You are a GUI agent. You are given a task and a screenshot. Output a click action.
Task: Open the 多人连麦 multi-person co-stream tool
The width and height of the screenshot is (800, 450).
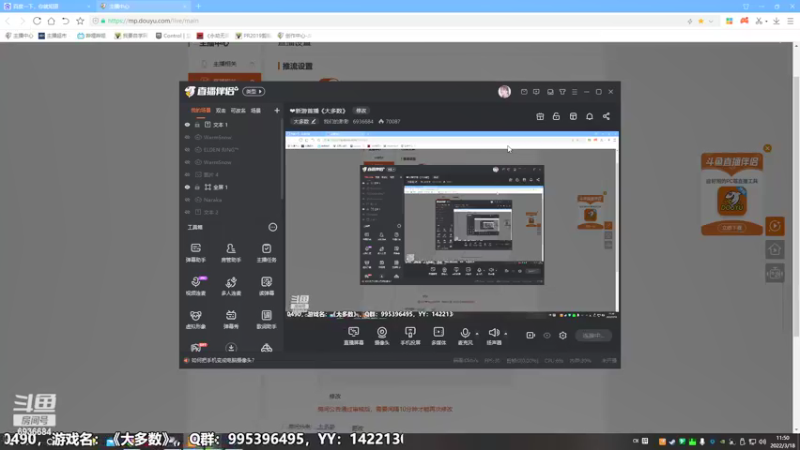[231, 286]
